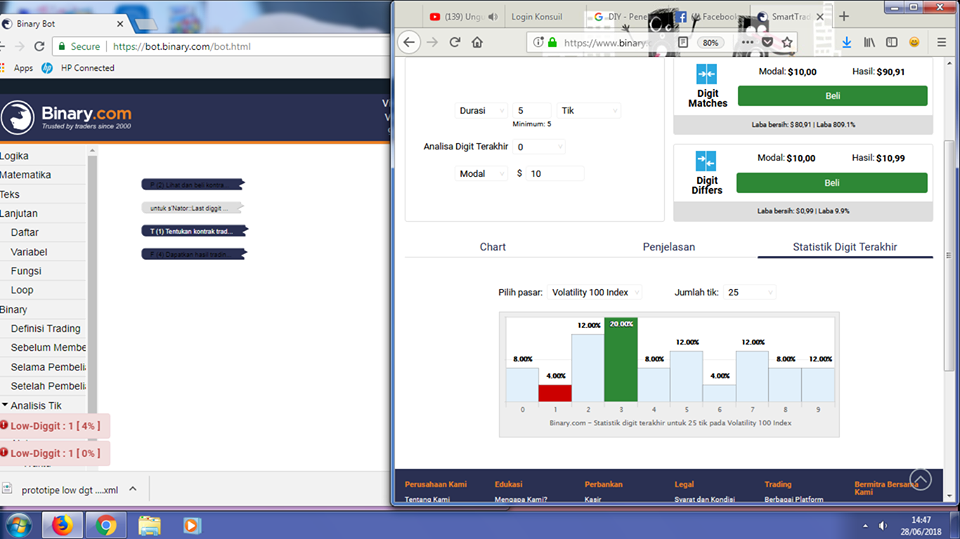Screen dimensions: 960x539
Task: Open Firefox downloads arrow
Action: (847, 42)
